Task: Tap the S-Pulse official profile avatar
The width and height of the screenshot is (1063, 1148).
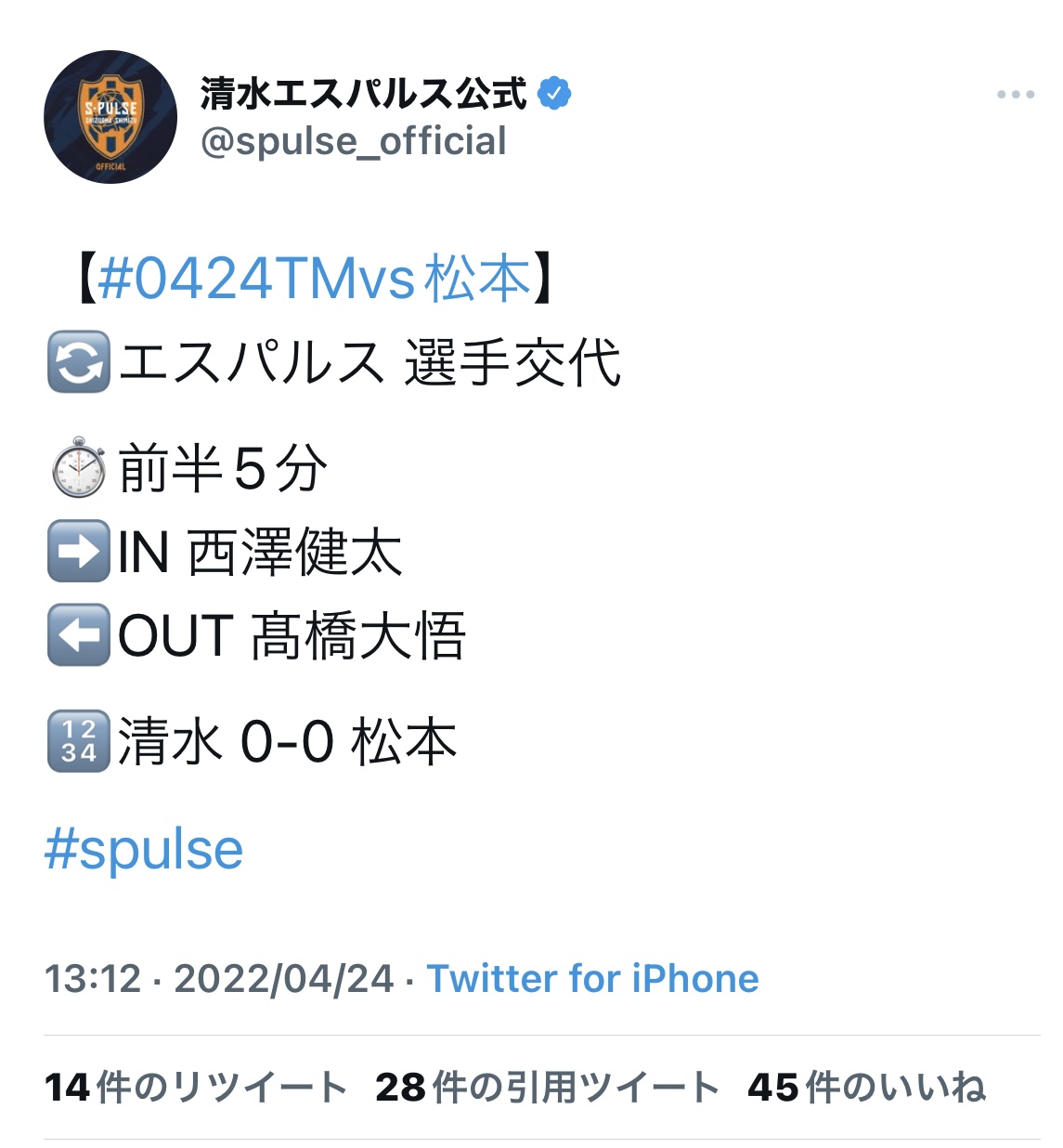Action: [x=110, y=117]
